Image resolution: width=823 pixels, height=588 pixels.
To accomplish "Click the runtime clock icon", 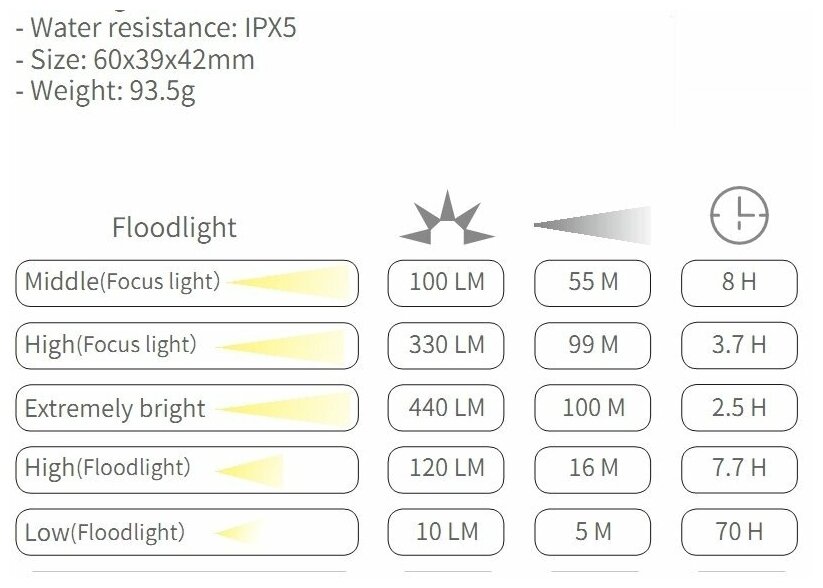I will tap(739, 215).
